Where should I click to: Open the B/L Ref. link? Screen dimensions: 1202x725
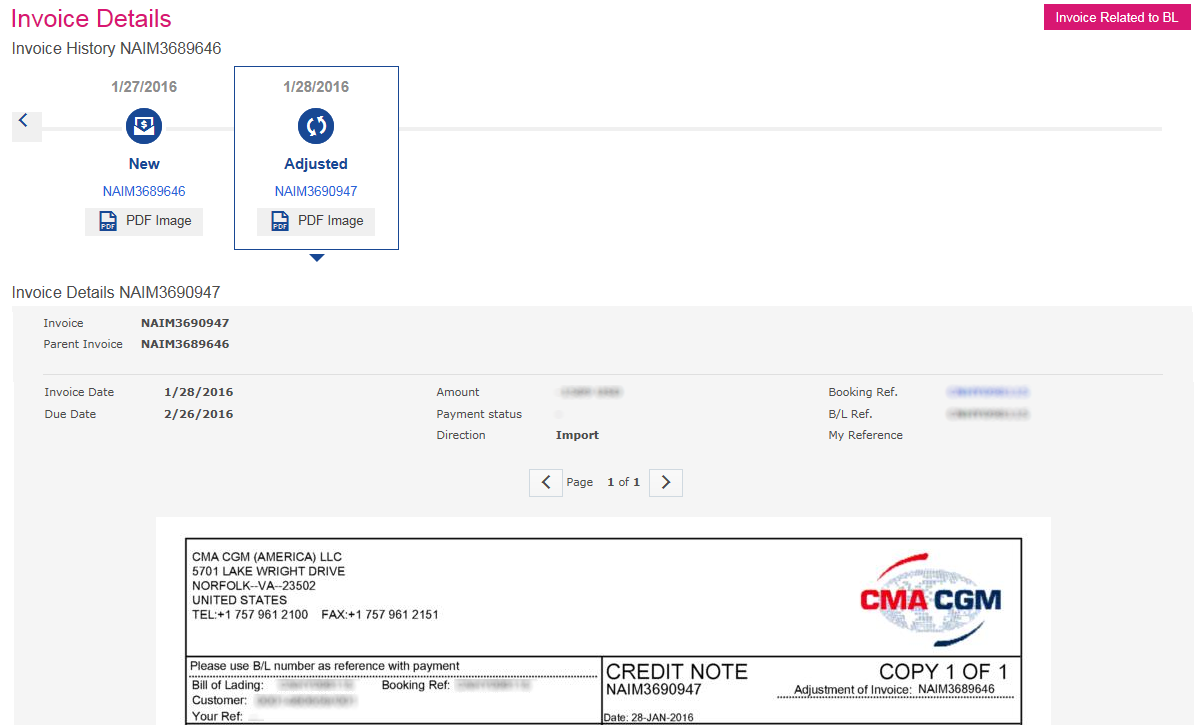point(990,413)
